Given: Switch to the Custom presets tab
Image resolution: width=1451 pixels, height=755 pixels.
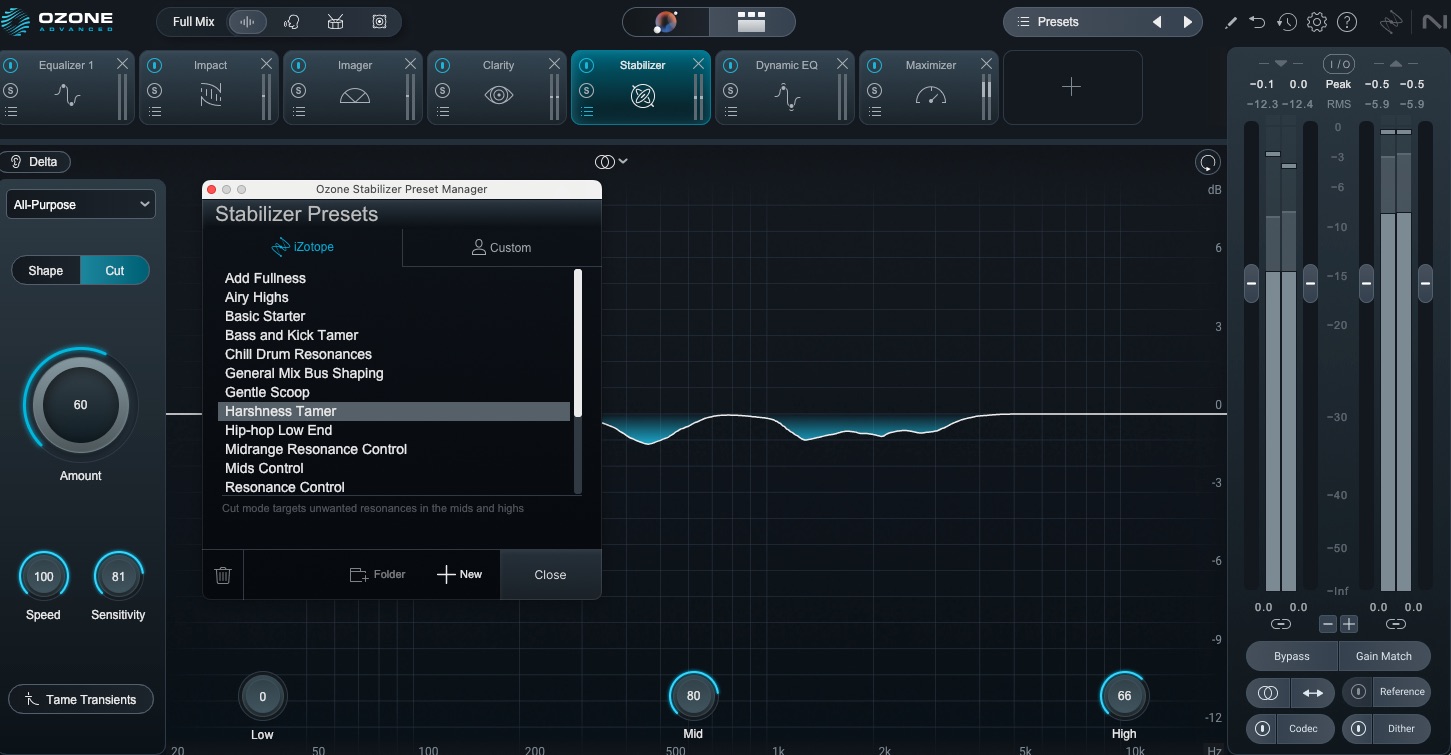Looking at the screenshot, I should [501, 248].
